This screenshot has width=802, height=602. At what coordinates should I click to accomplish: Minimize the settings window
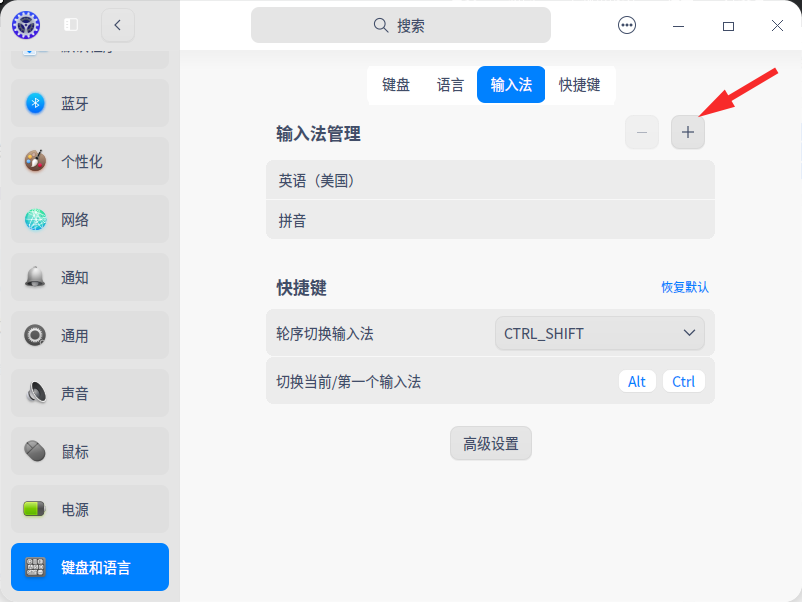point(678,26)
